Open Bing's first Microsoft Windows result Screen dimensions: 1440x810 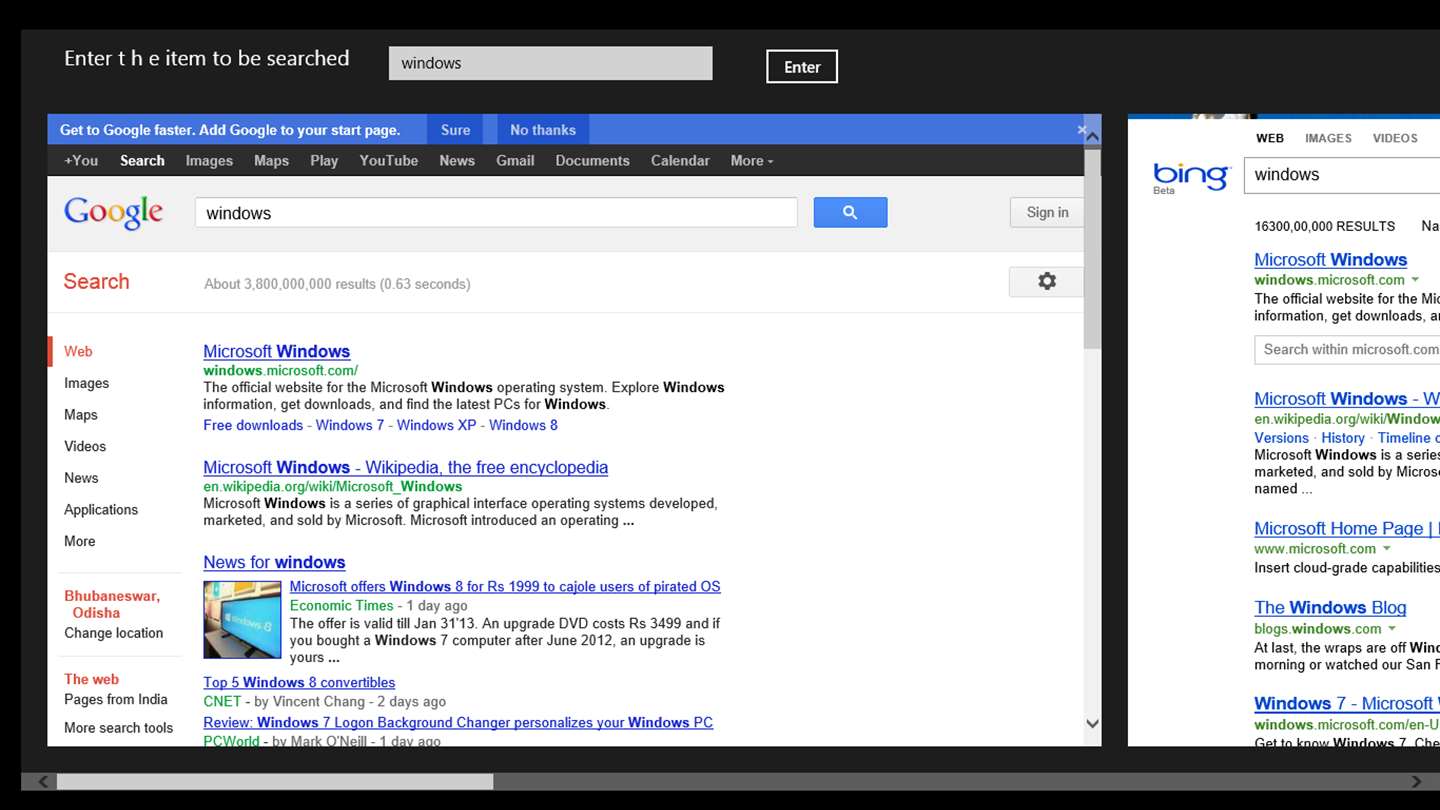1331,260
